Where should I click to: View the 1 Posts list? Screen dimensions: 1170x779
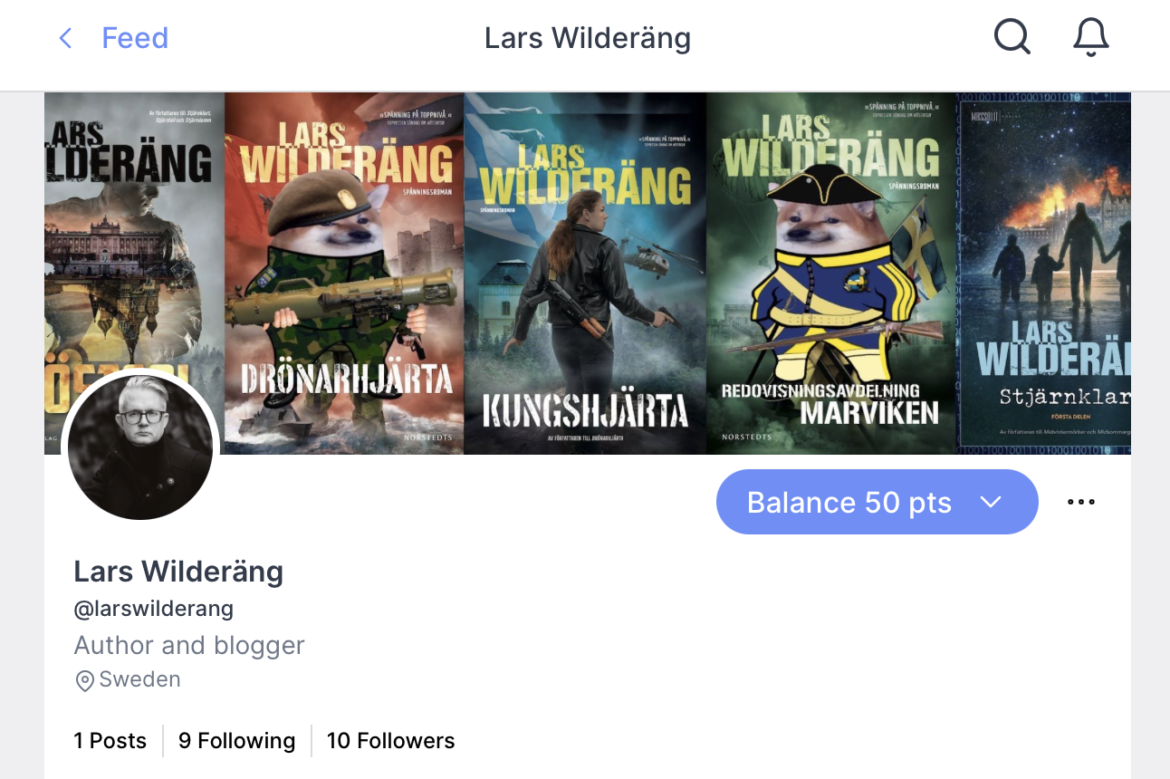(x=110, y=740)
